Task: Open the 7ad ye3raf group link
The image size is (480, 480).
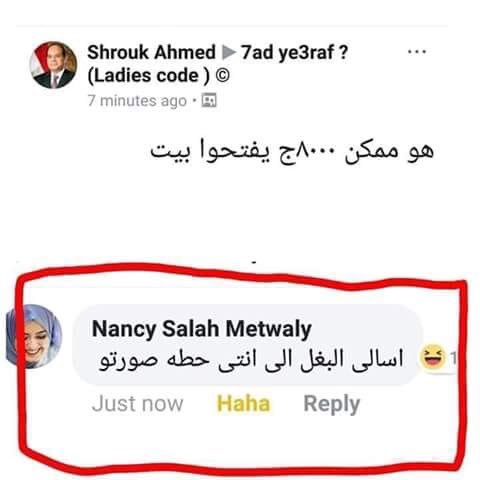Action: (x=294, y=52)
